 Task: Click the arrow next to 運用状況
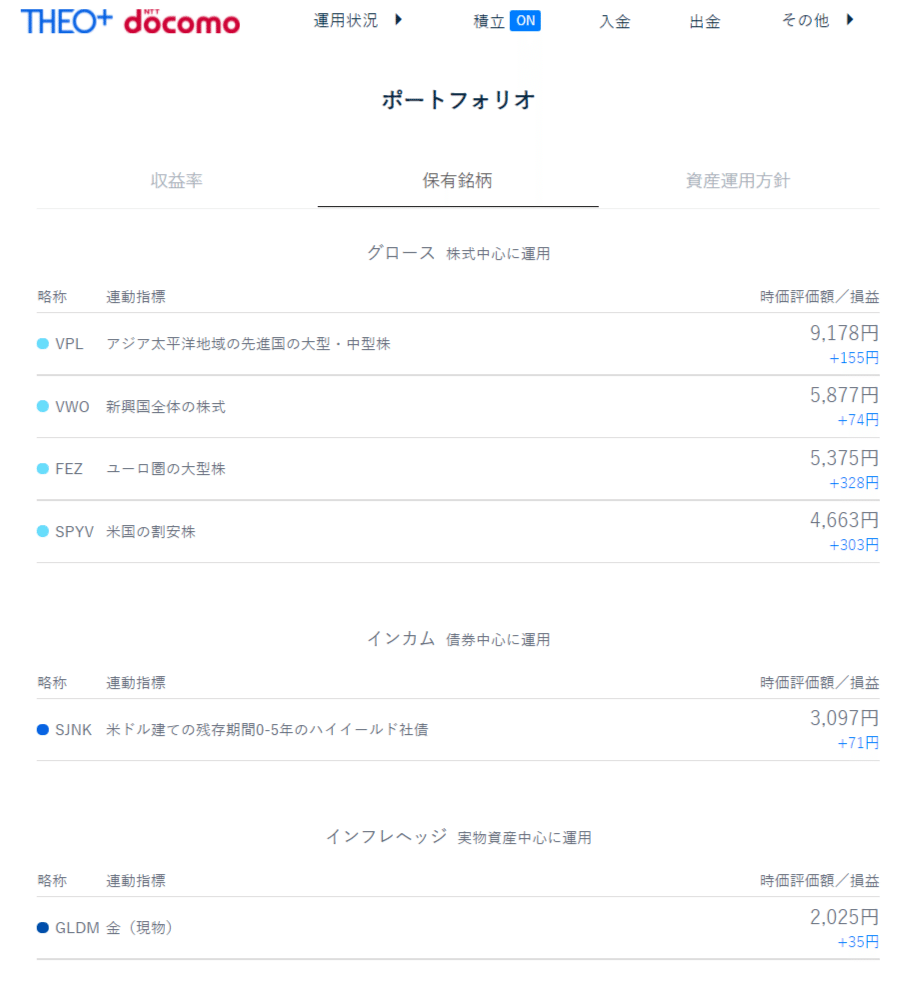click(398, 20)
